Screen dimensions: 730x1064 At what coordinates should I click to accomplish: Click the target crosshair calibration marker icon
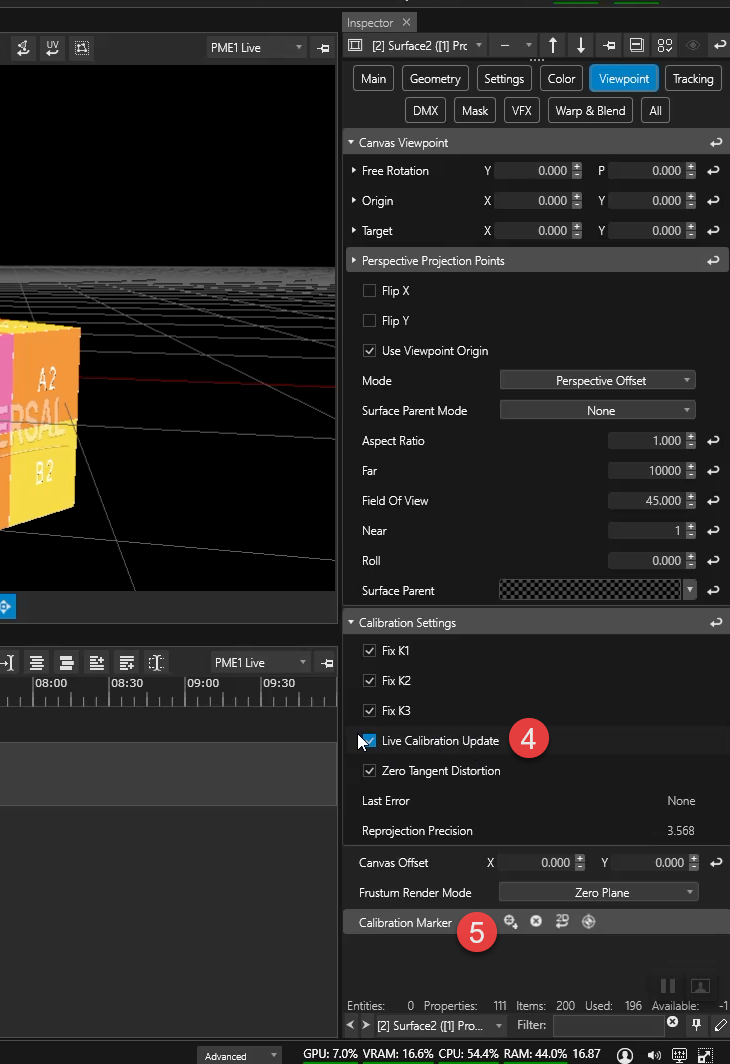(588, 922)
